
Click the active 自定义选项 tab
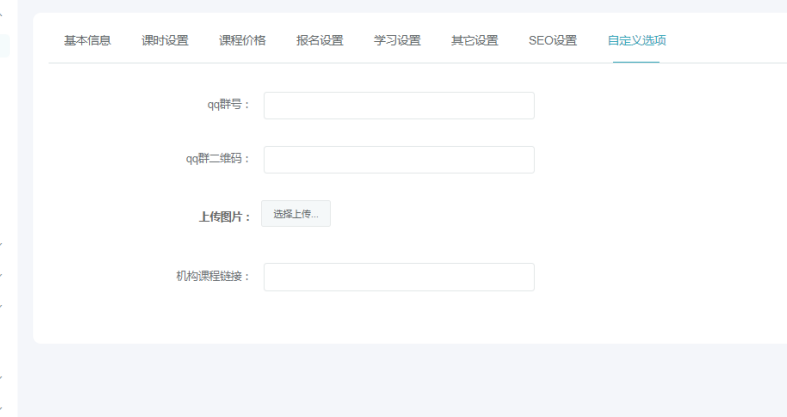(x=636, y=41)
